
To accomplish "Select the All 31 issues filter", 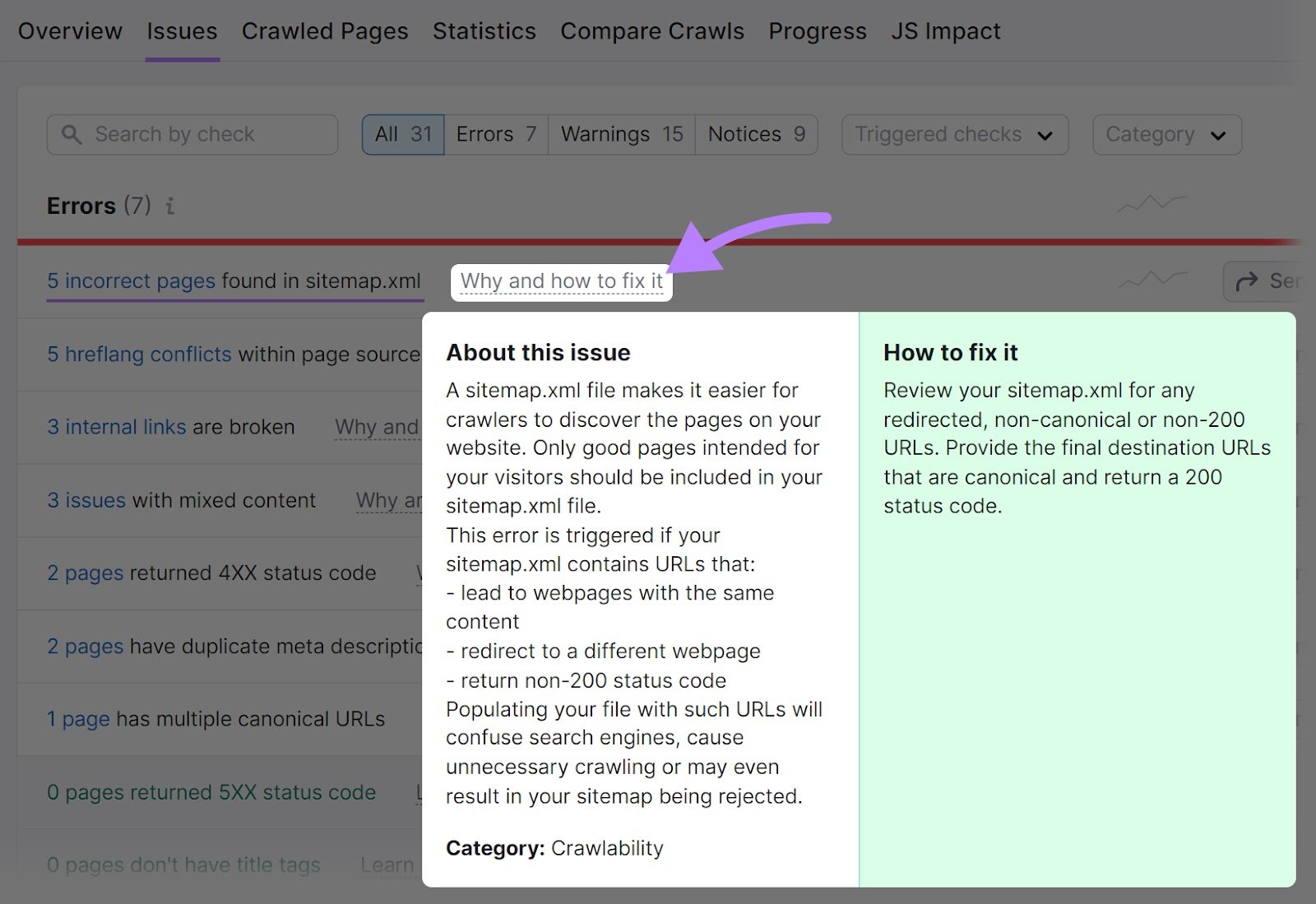I will coord(402,134).
